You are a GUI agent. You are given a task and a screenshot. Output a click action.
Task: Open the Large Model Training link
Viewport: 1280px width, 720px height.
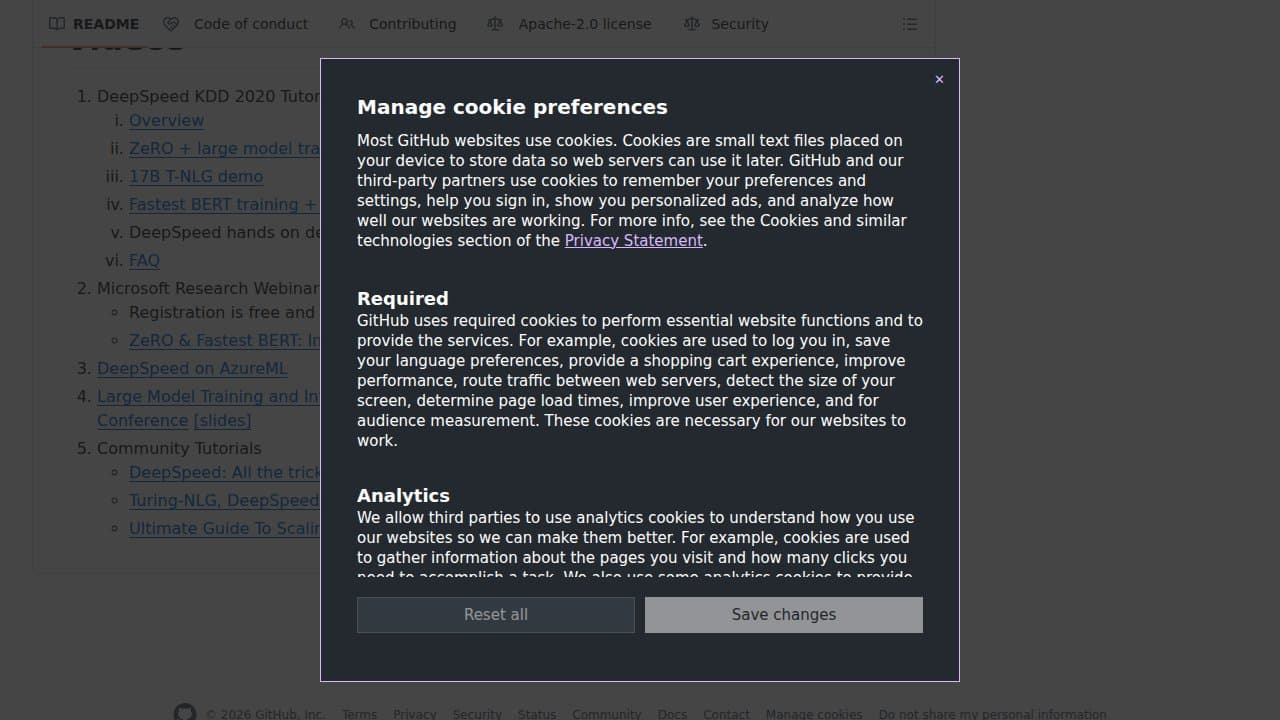208,397
